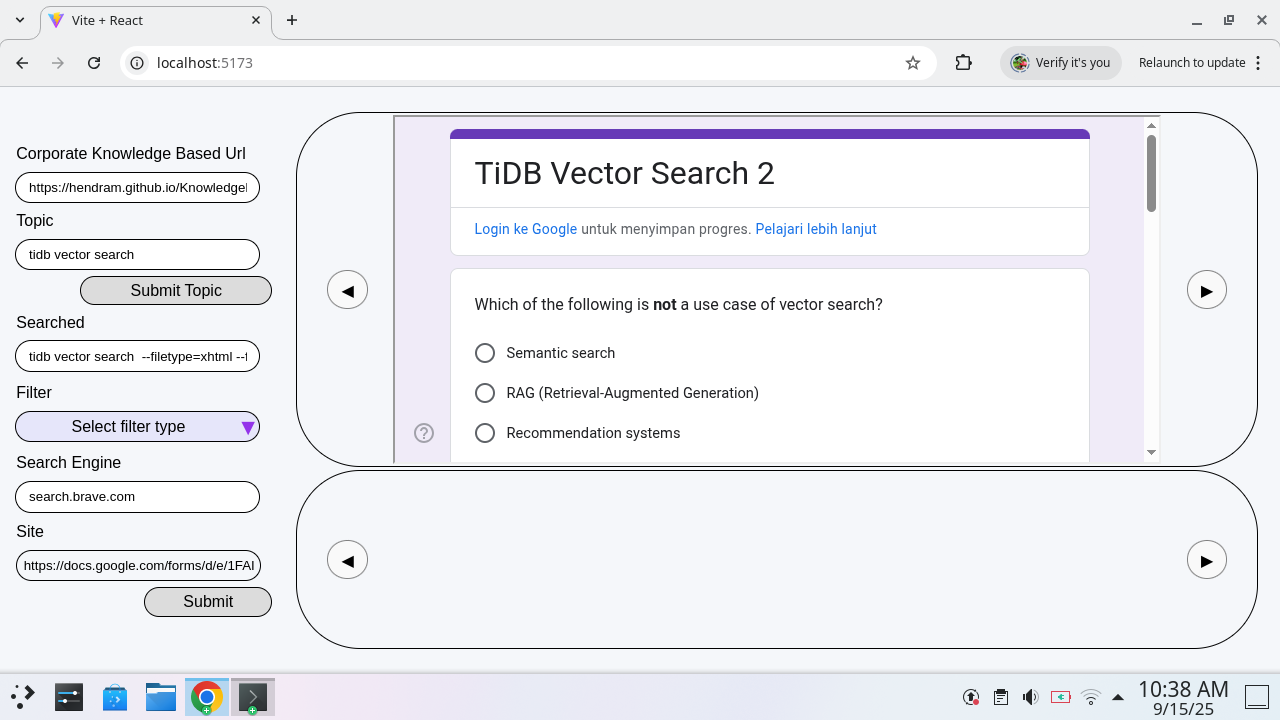Click the Searched query field
The width and height of the screenshot is (1280, 720).
(138, 356)
